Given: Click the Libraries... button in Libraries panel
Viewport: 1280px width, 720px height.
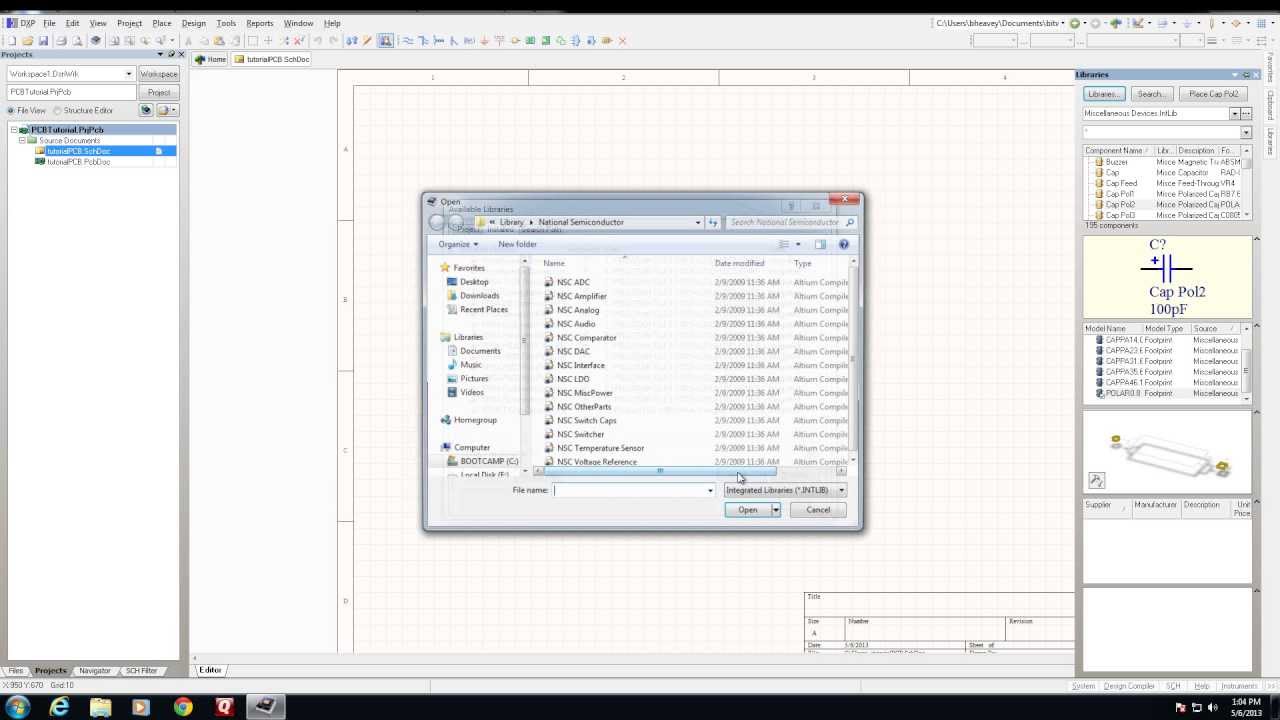Looking at the screenshot, I should click(1103, 94).
